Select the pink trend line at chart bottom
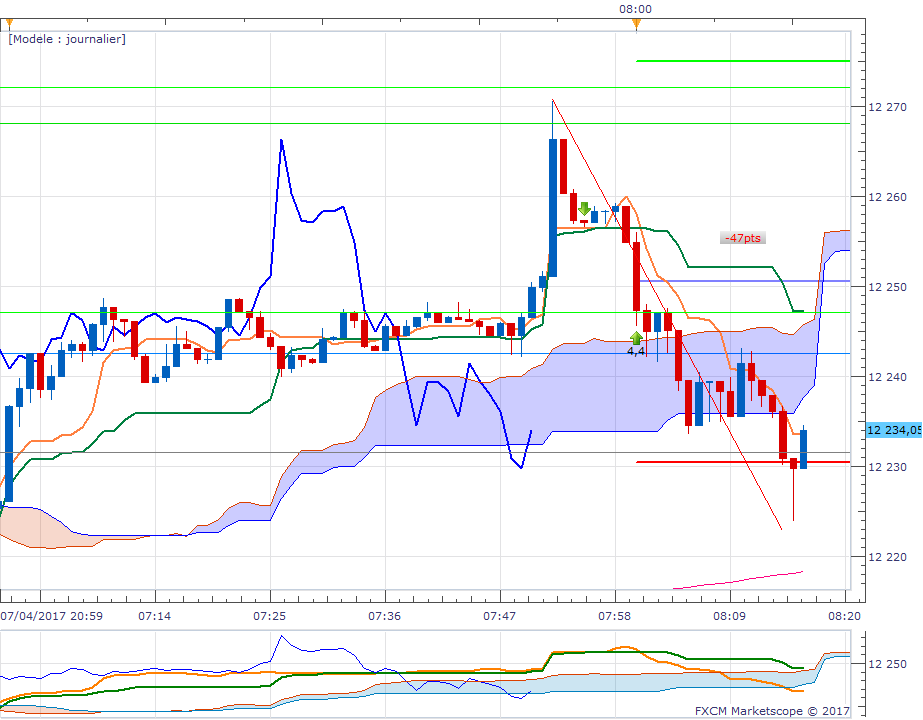The width and height of the screenshot is (923, 720). 738,580
